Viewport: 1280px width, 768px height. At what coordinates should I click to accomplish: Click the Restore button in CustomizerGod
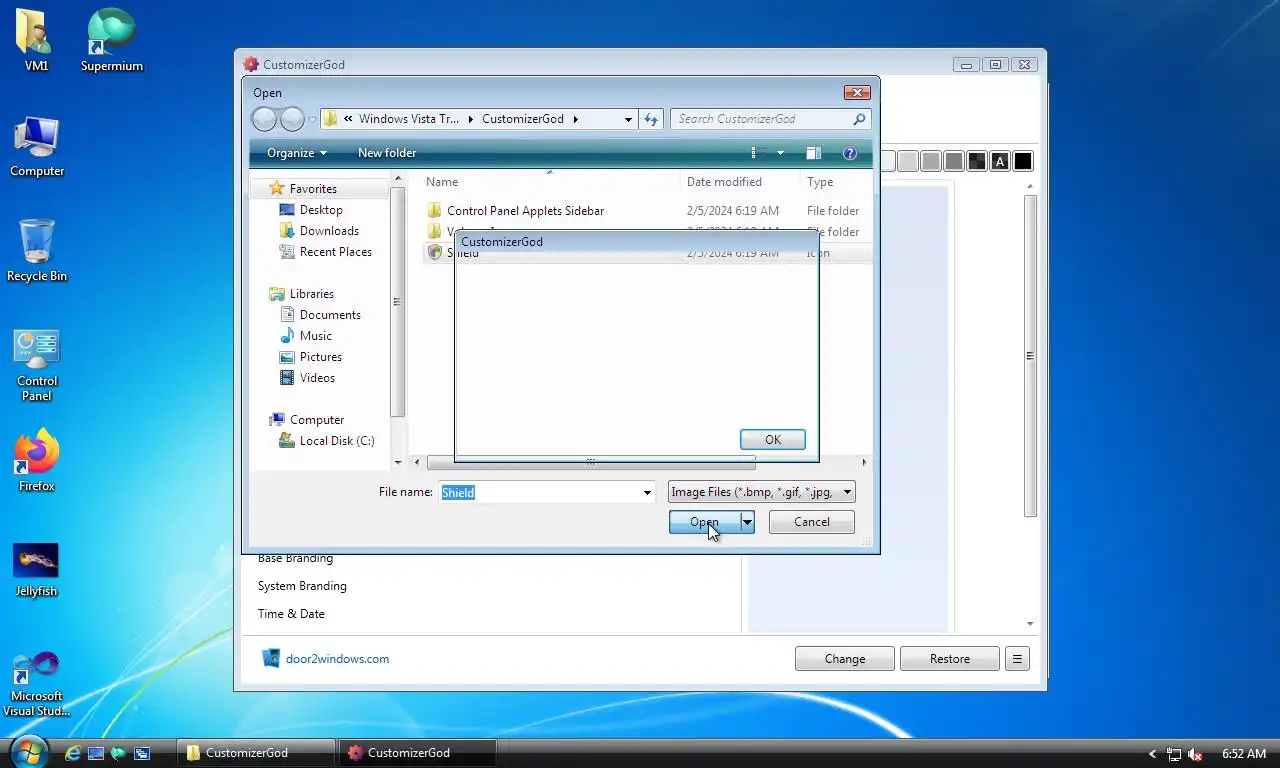(x=950, y=659)
